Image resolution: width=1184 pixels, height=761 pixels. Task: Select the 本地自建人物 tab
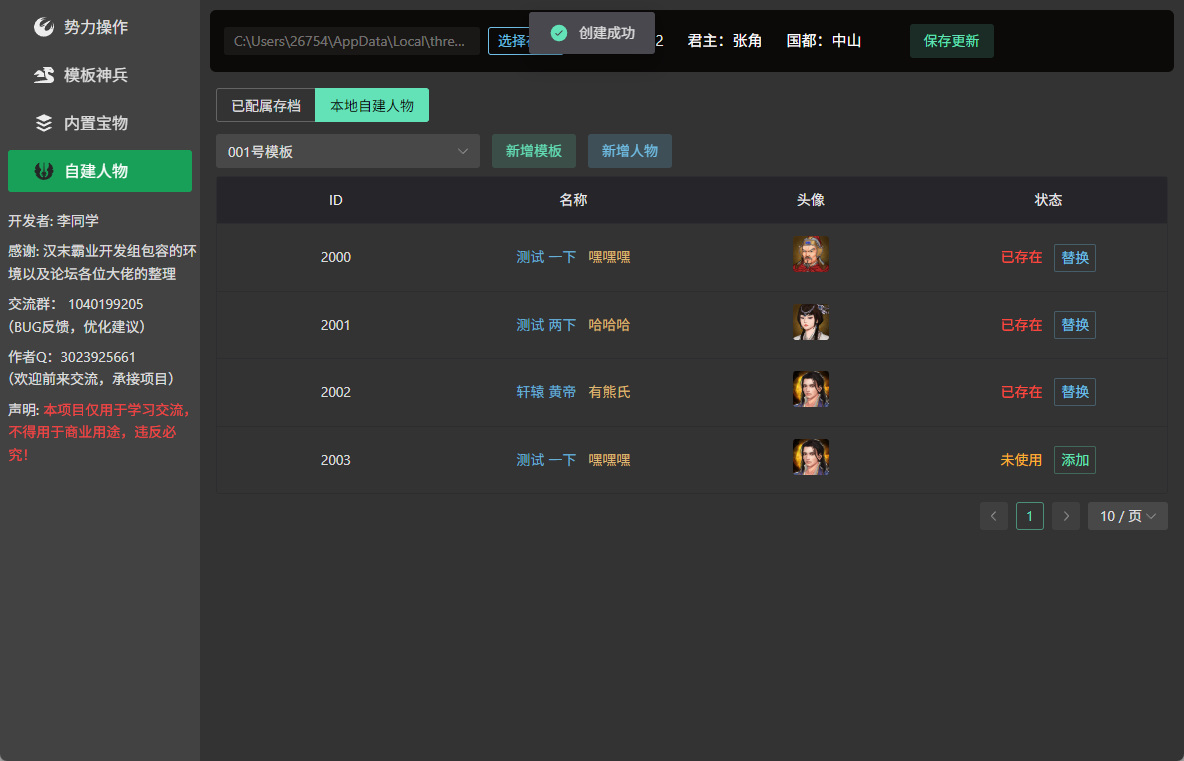point(372,106)
